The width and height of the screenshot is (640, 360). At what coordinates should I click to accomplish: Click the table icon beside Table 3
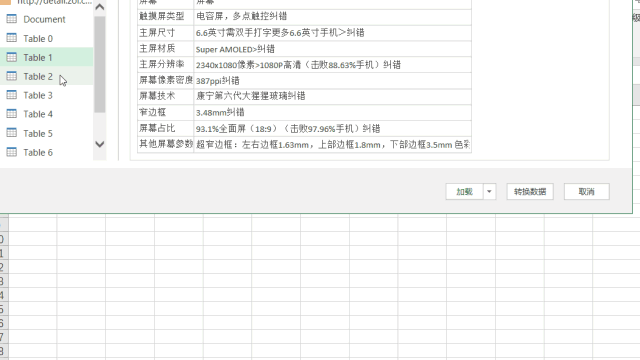tap(12, 95)
